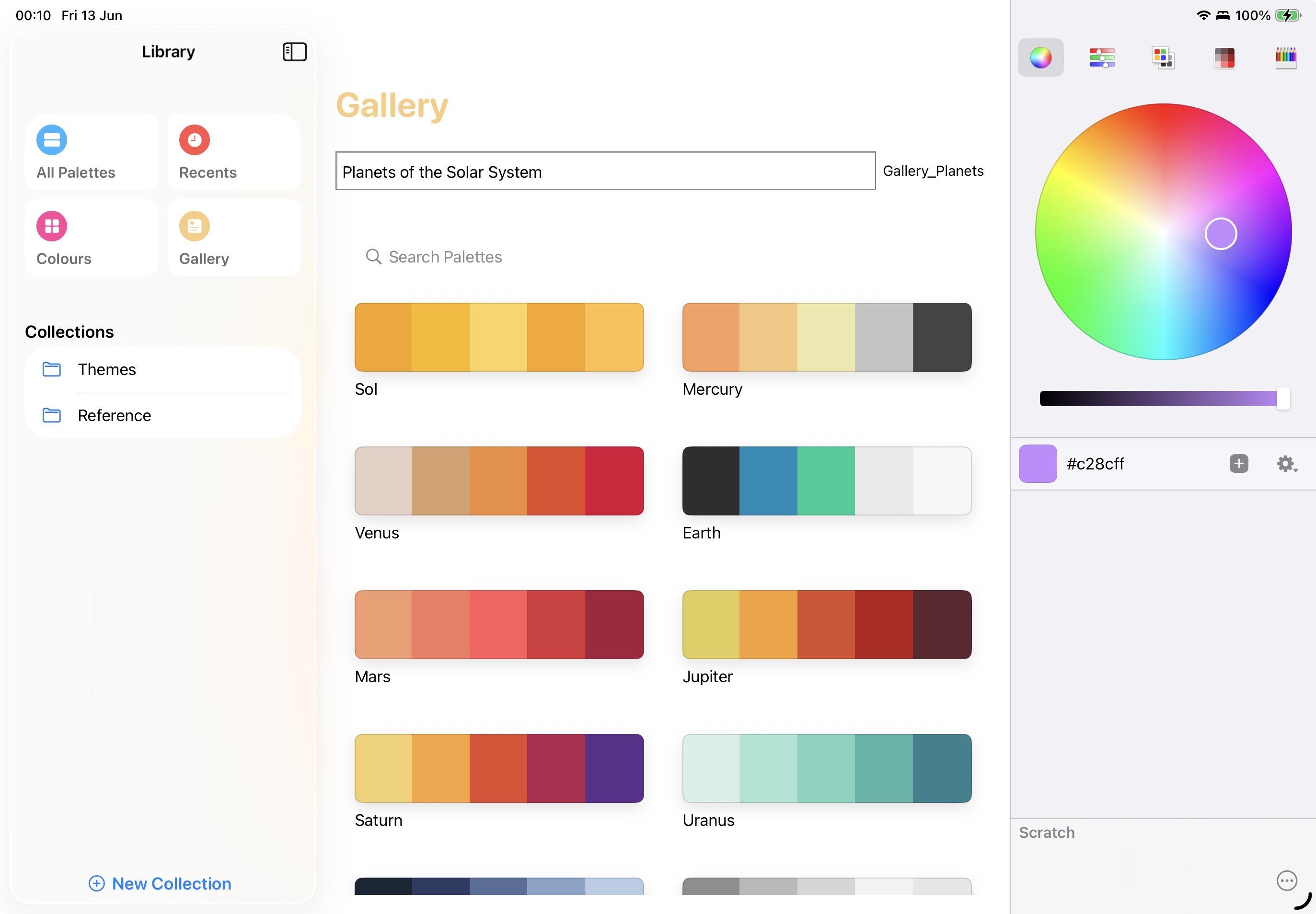1316x914 pixels.
Task: Open the dark blue palette at bottom
Action: point(499,886)
